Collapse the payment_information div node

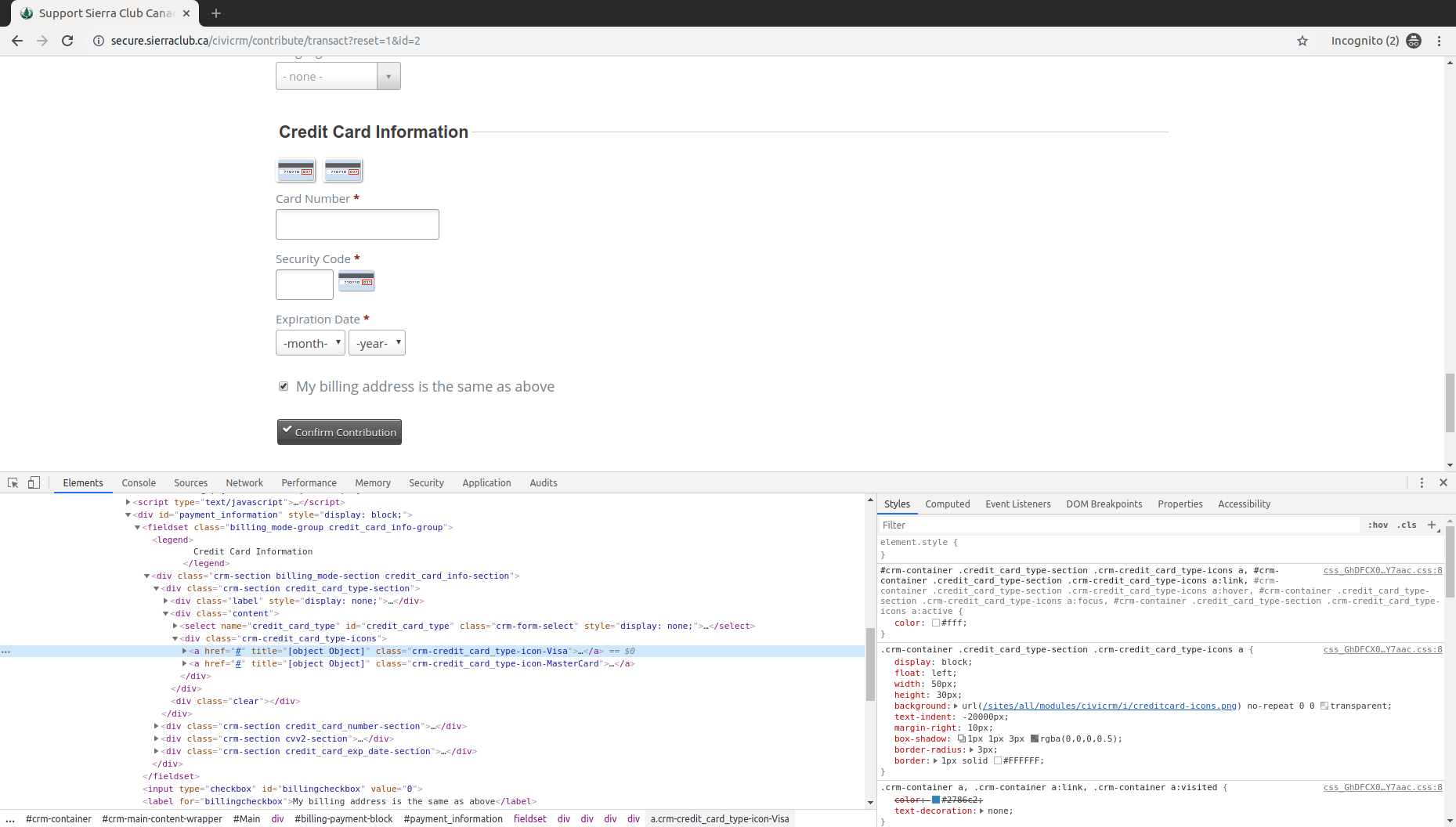click(x=128, y=515)
